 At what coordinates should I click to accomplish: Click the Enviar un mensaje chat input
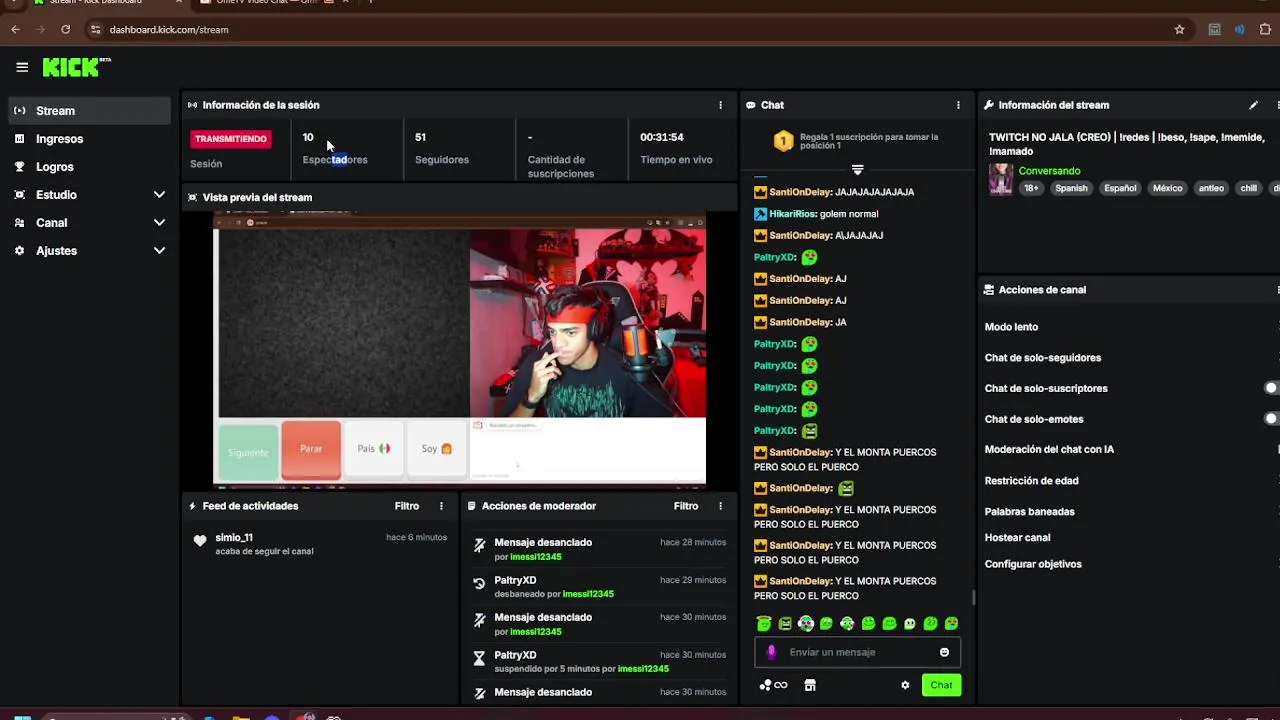[857, 652]
